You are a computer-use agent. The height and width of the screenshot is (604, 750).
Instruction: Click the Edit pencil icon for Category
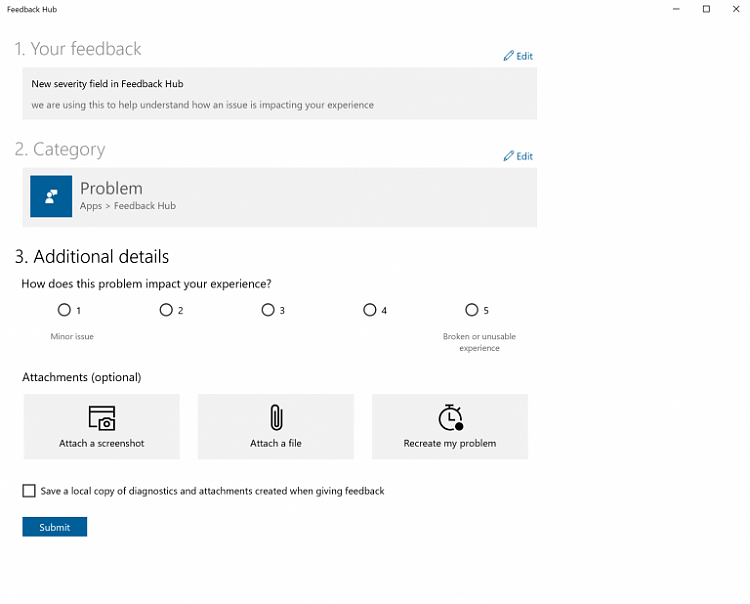pos(508,156)
